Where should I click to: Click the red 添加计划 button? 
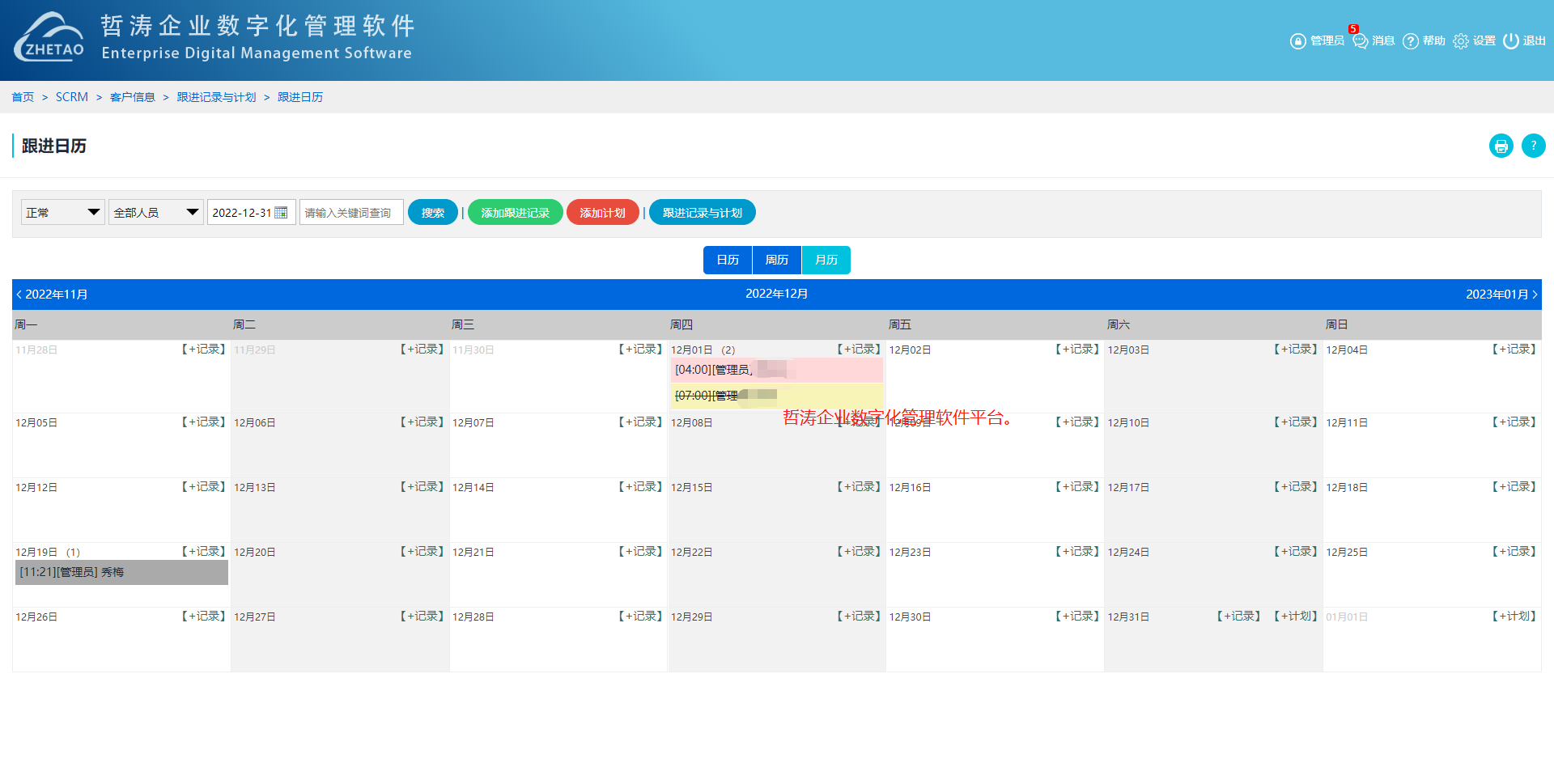coord(603,212)
